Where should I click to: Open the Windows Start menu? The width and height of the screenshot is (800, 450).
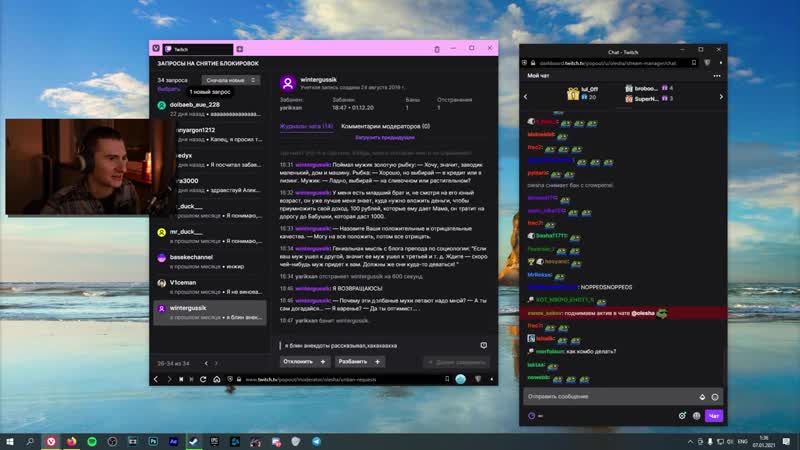click(10, 441)
